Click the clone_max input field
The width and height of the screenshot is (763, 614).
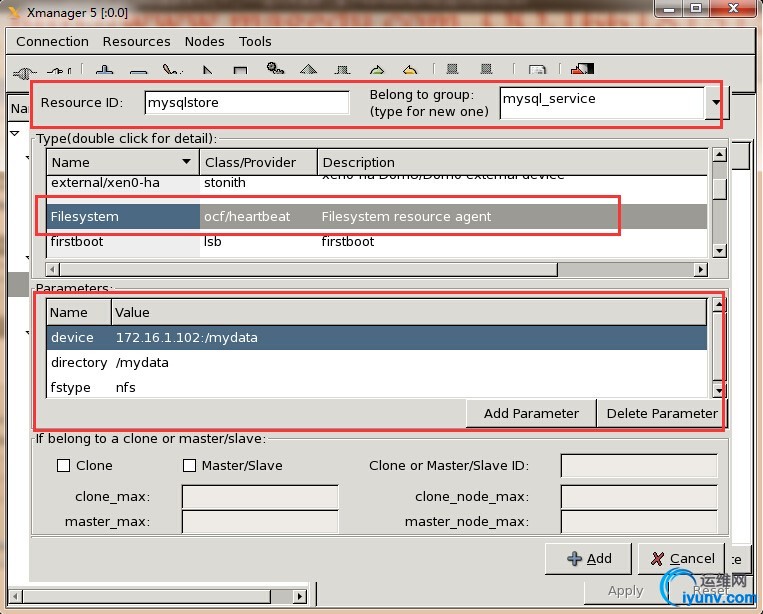click(x=260, y=497)
